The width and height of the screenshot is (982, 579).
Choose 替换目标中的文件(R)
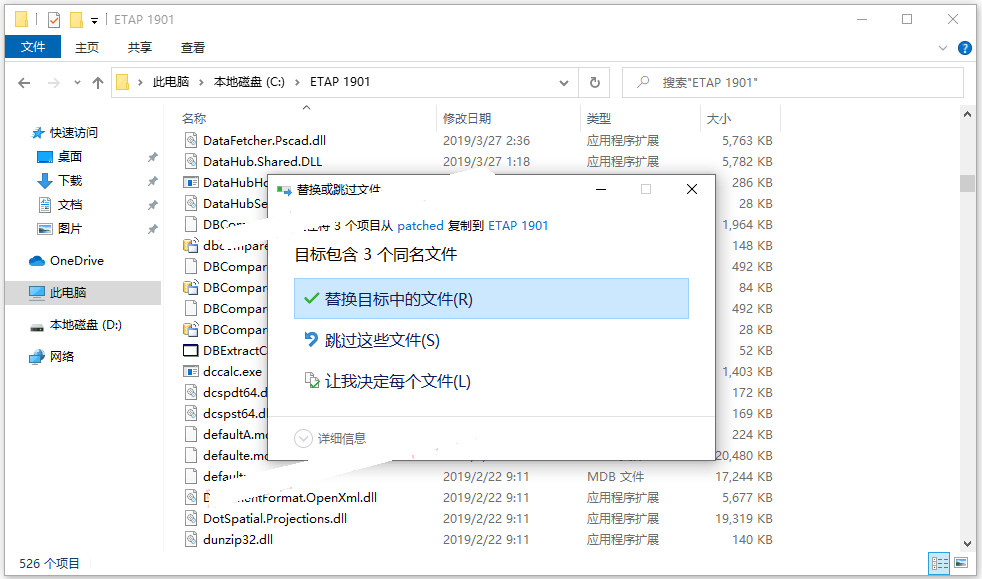click(x=491, y=299)
